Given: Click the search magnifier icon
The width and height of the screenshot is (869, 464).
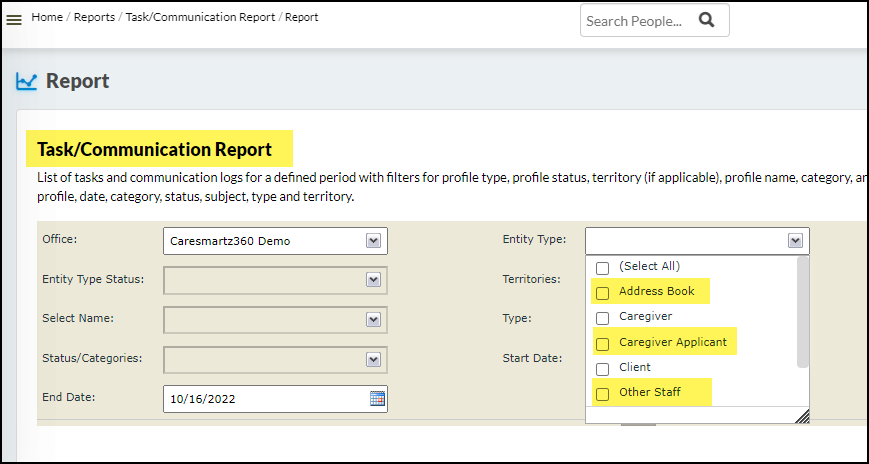Looking at the screenshot, I should 707,20.
